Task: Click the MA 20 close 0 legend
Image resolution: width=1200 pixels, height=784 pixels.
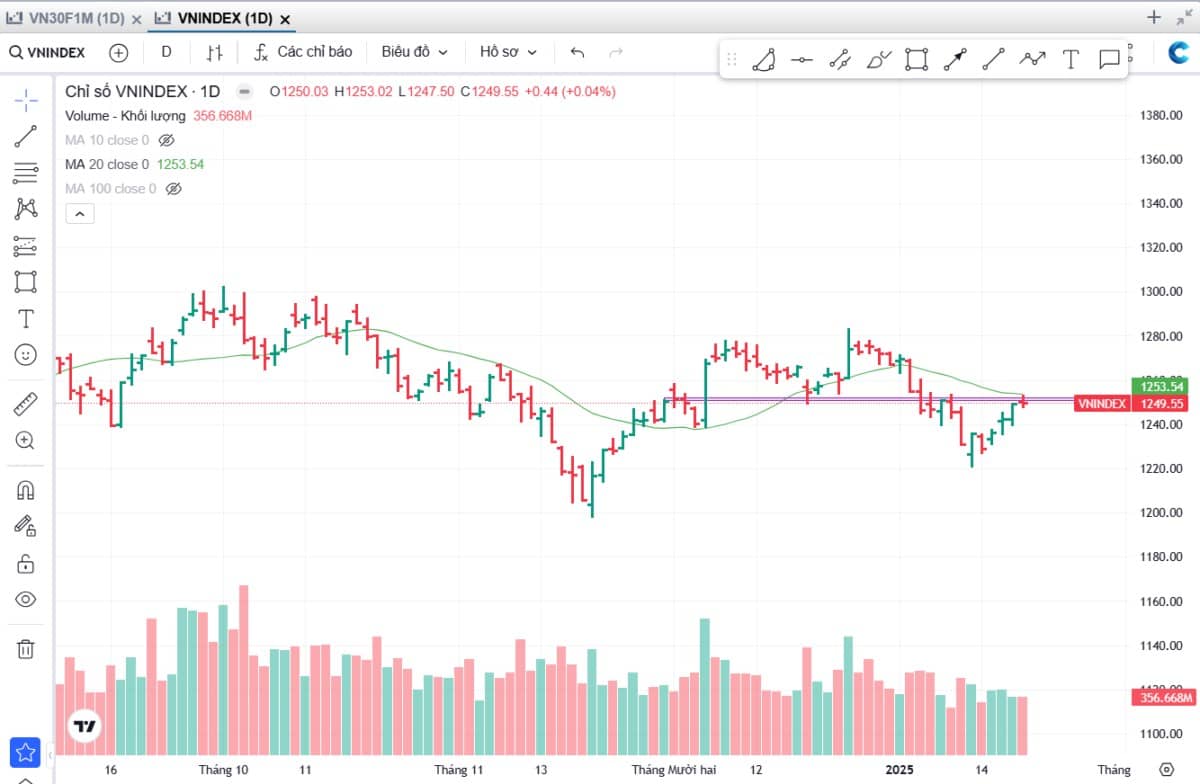Action: [107, 164]
